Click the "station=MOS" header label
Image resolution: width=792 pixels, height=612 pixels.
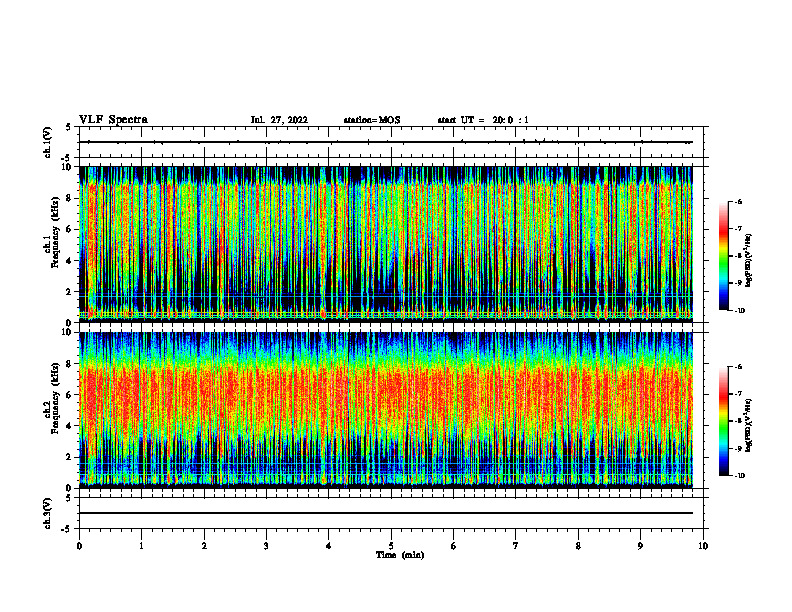click(x=372, y=120)
